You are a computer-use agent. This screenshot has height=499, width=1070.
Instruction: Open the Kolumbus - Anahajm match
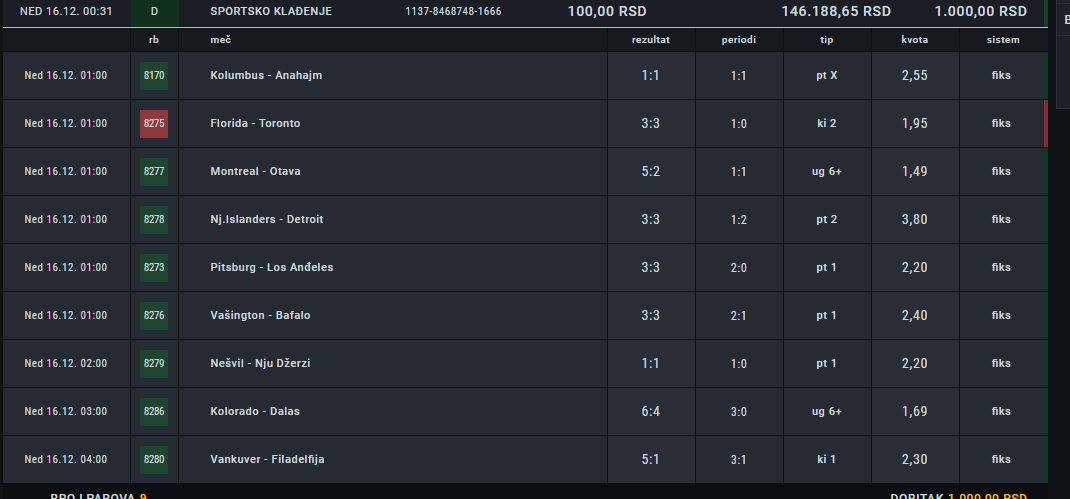(x=266, y=76)
